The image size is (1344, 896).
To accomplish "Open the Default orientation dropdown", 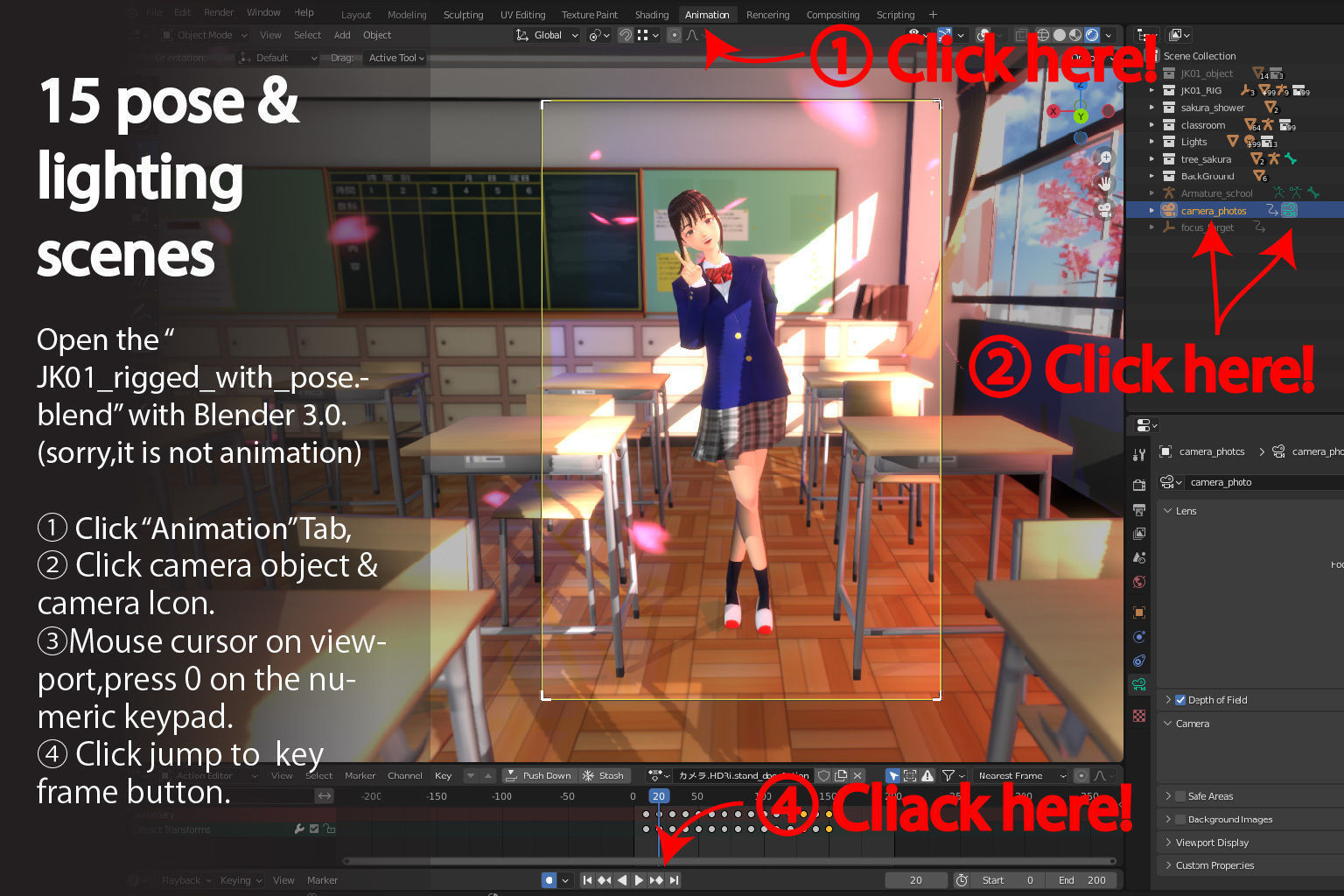I will [278, 58].
